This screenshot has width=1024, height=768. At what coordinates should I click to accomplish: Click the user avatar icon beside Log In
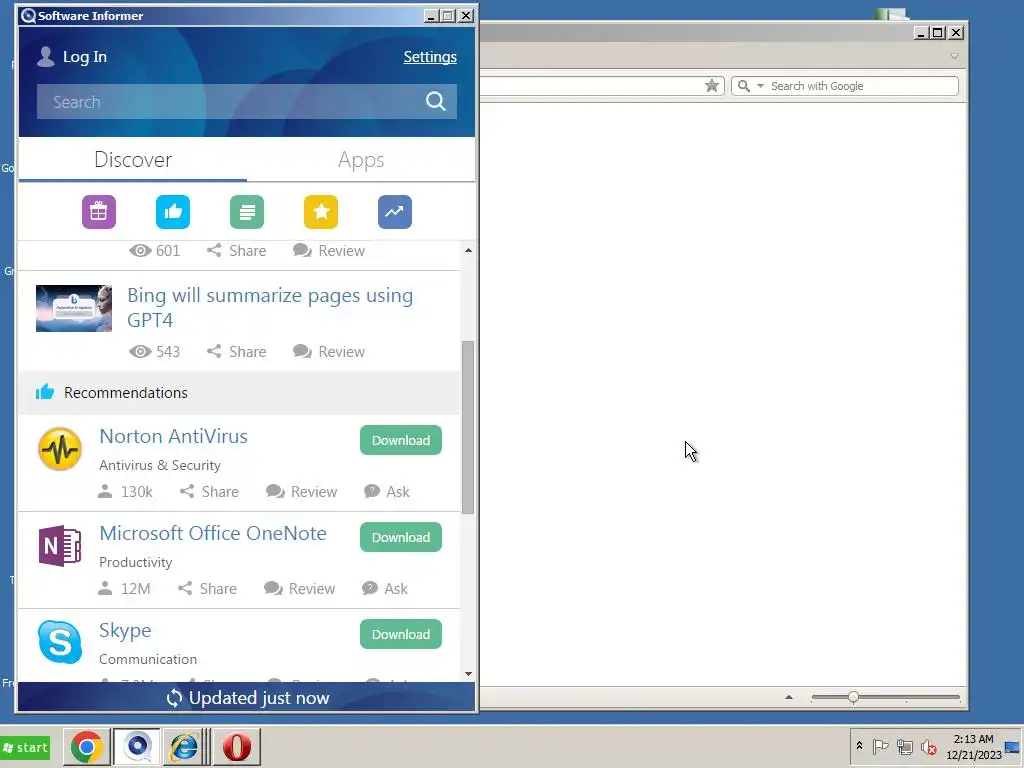(46, 57)
